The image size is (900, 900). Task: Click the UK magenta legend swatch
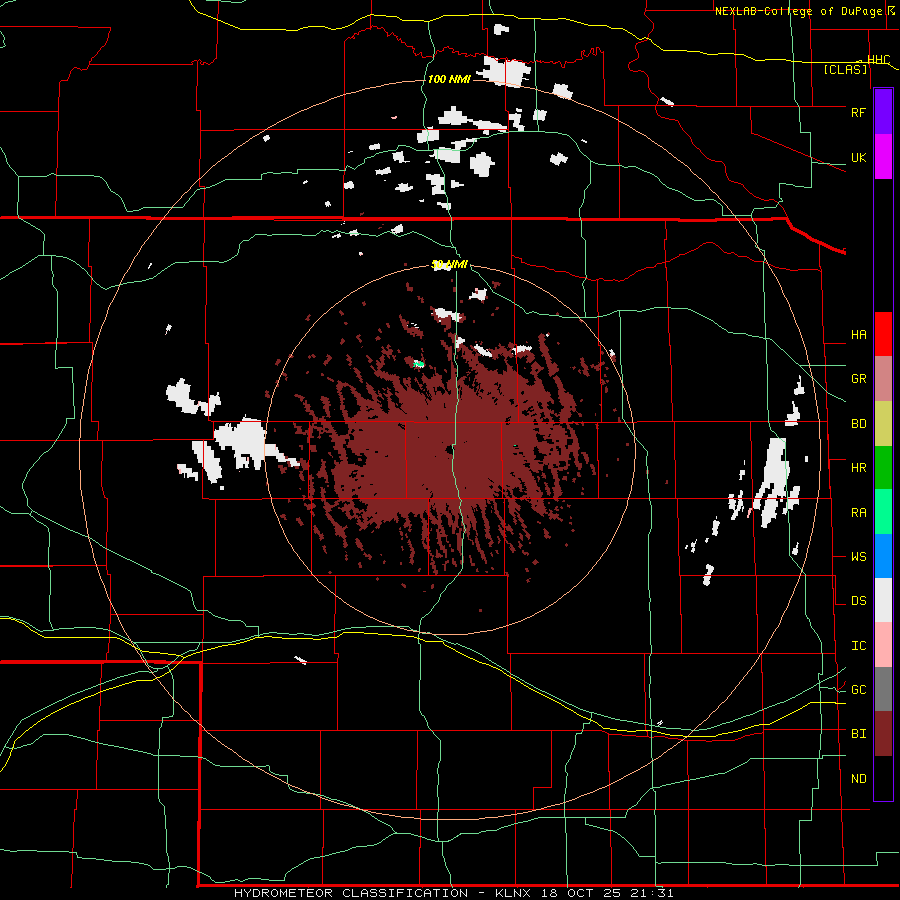pyautogui.click(x=883, y=157)
